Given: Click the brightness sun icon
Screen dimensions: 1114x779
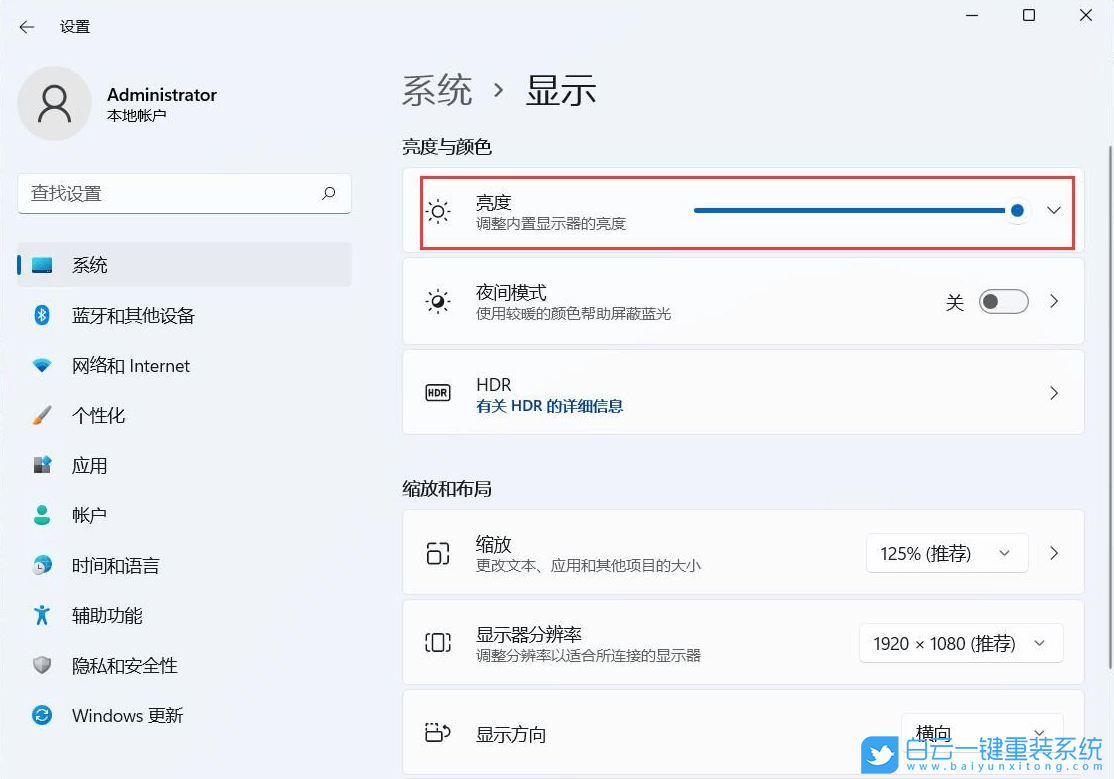Looking at the screenshot, I should [x=438, y=211].
